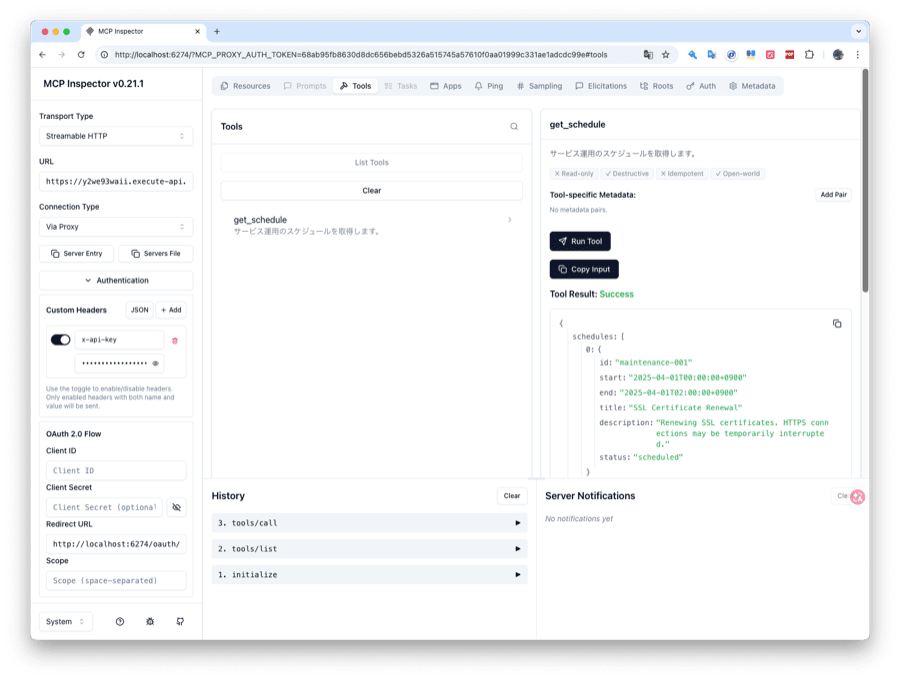The width and height of the screenshot is (900, 680).
Task: Click the translate page icon in address bar
Action: [x=648, y=55]
